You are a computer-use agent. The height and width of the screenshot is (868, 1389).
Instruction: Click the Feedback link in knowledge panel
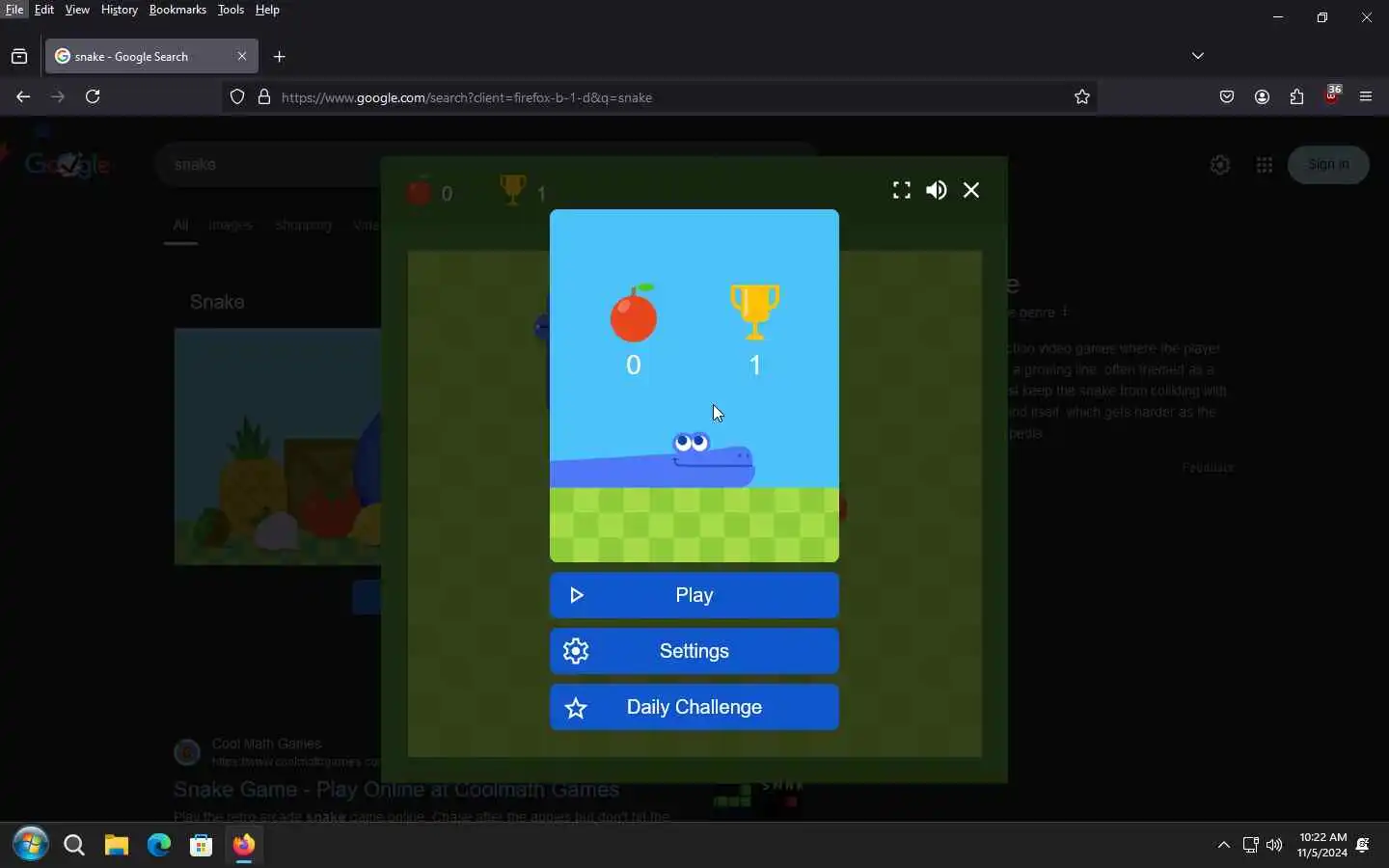[1208, 467]
